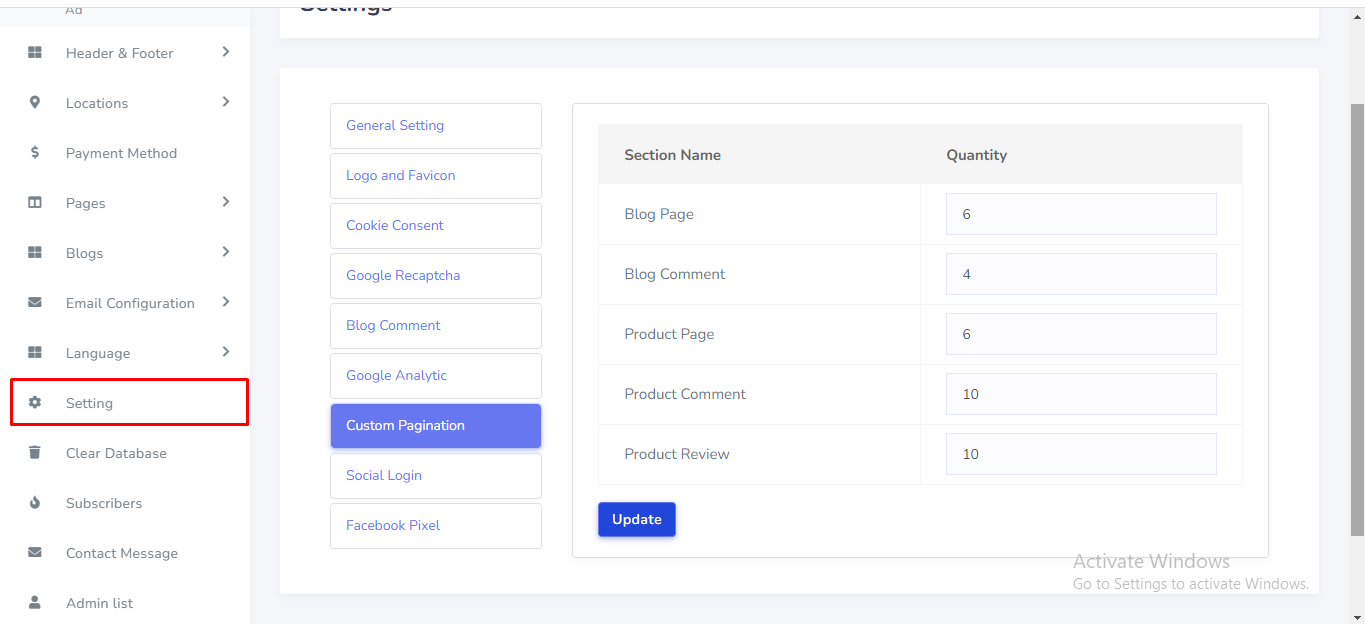
Task: Click the Contact Message envelope icon
Action: (35, 553)
